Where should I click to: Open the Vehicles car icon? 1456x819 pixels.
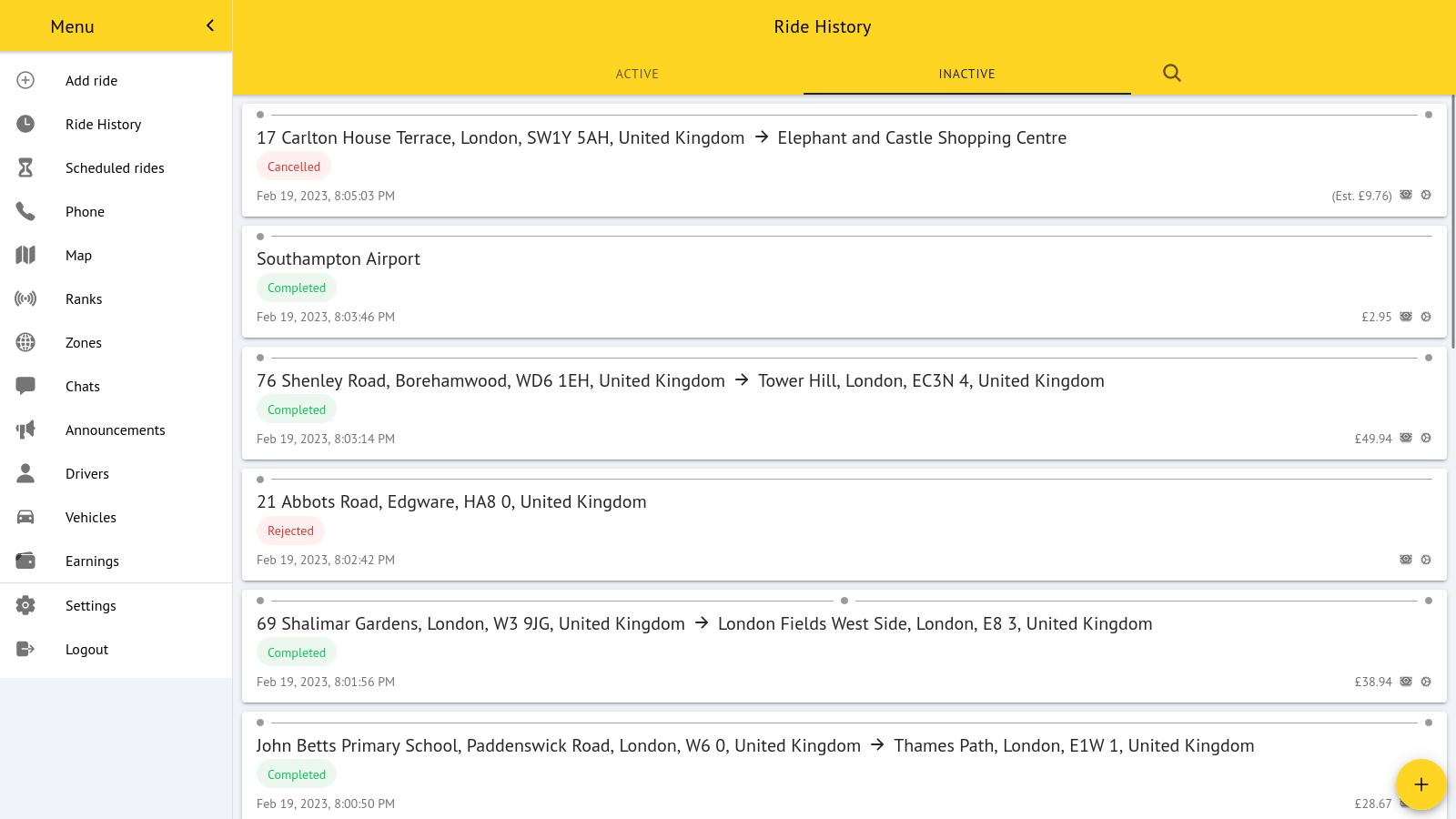pyautogui.click(x=25, y=517)
